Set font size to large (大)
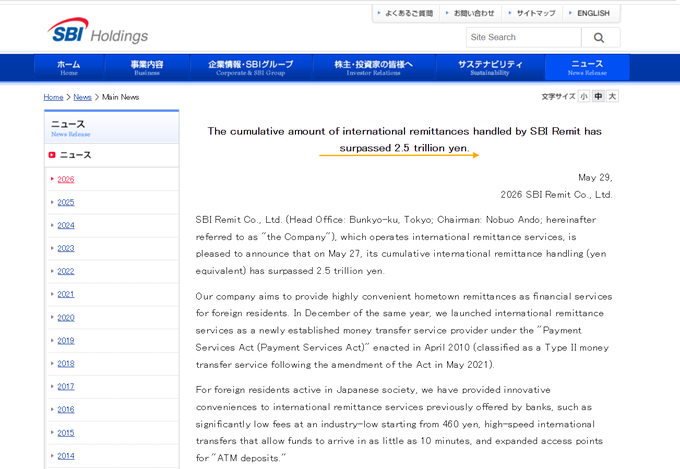The height and width of the screenshot is (469, 680). coord(612,96)
